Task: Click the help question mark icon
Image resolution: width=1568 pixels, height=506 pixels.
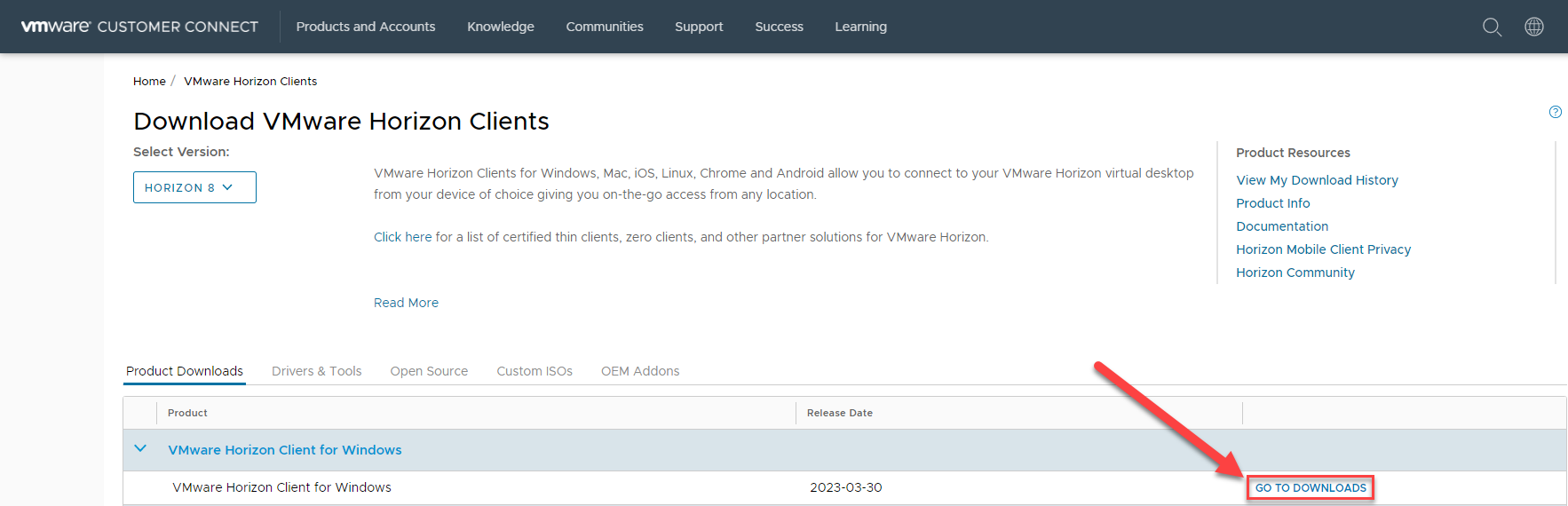Action: click(x=1555, y=112)
